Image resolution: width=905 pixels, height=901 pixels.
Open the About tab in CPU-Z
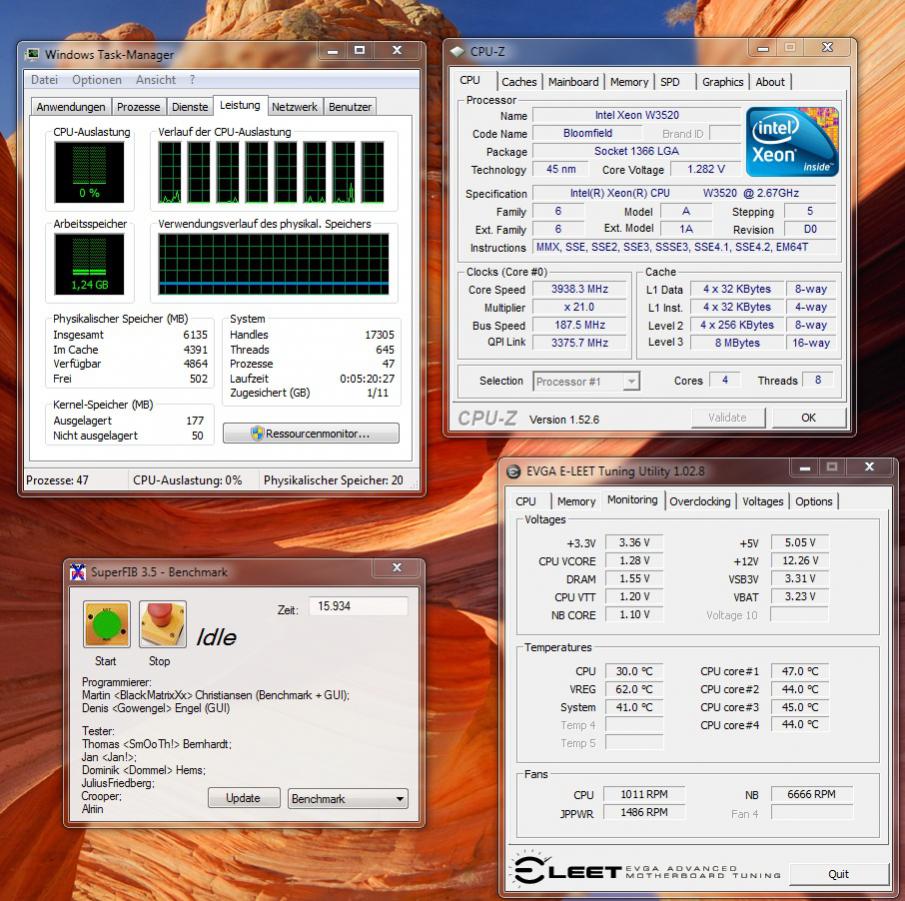point(770,82)
